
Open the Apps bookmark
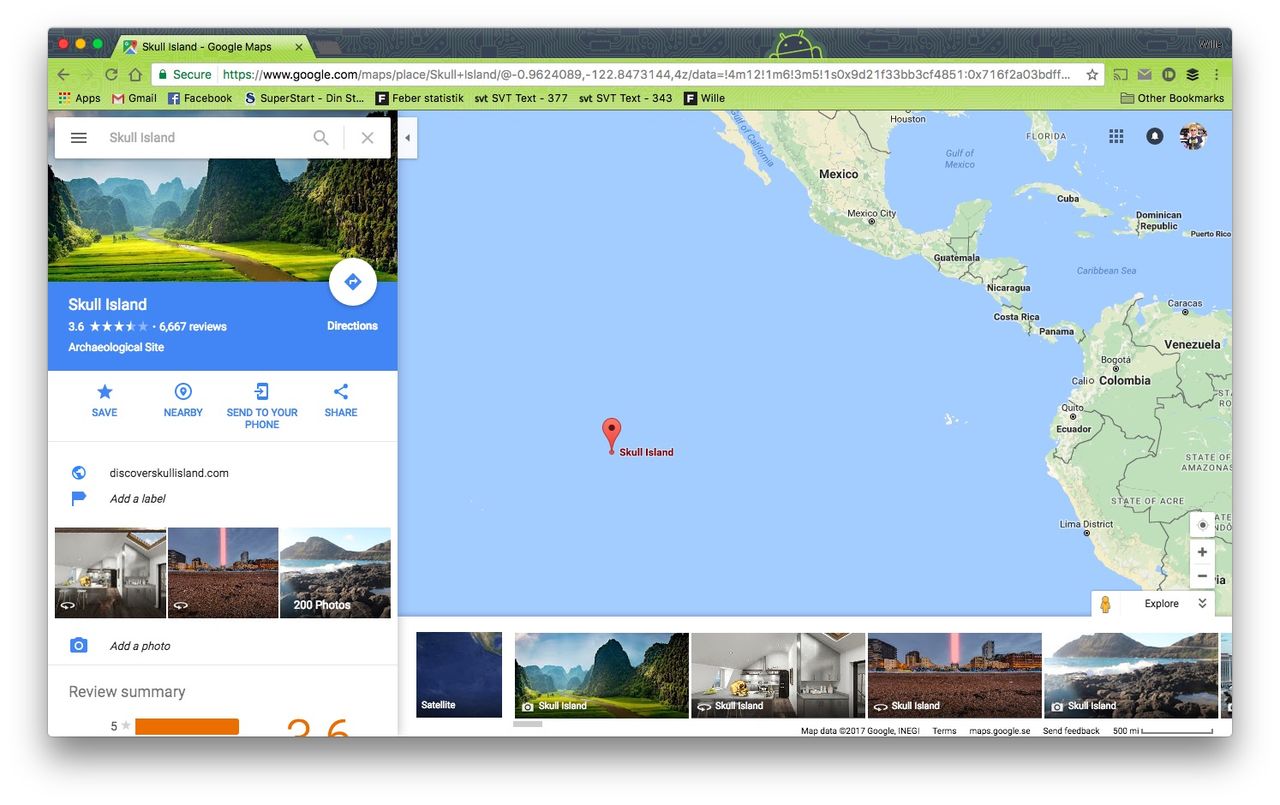(x=80, y=98)
